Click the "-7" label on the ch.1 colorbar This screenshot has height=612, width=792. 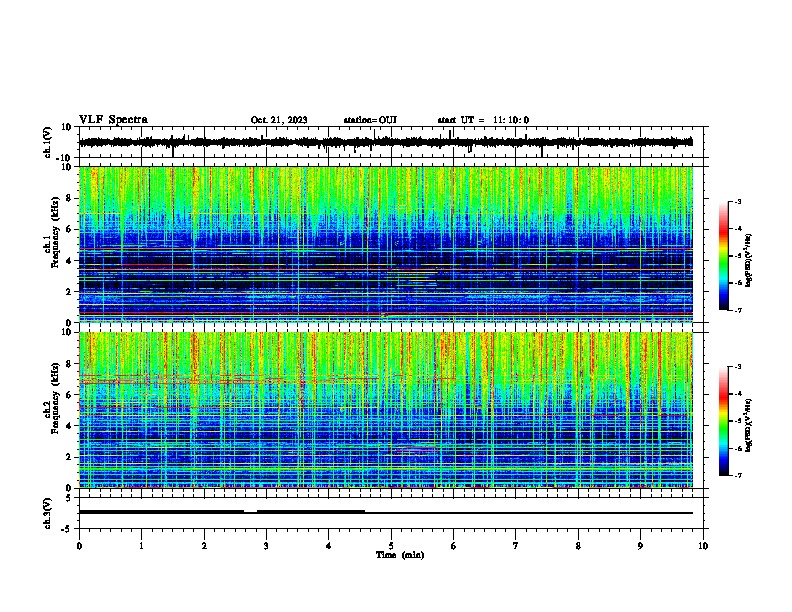(737, 310)
